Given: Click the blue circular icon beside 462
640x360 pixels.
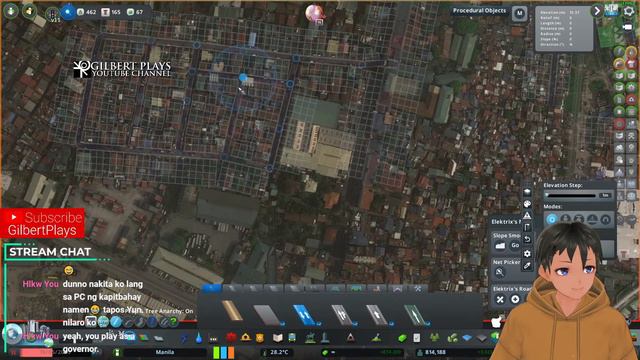Looking at the screenshot, I should pos(68,12).
